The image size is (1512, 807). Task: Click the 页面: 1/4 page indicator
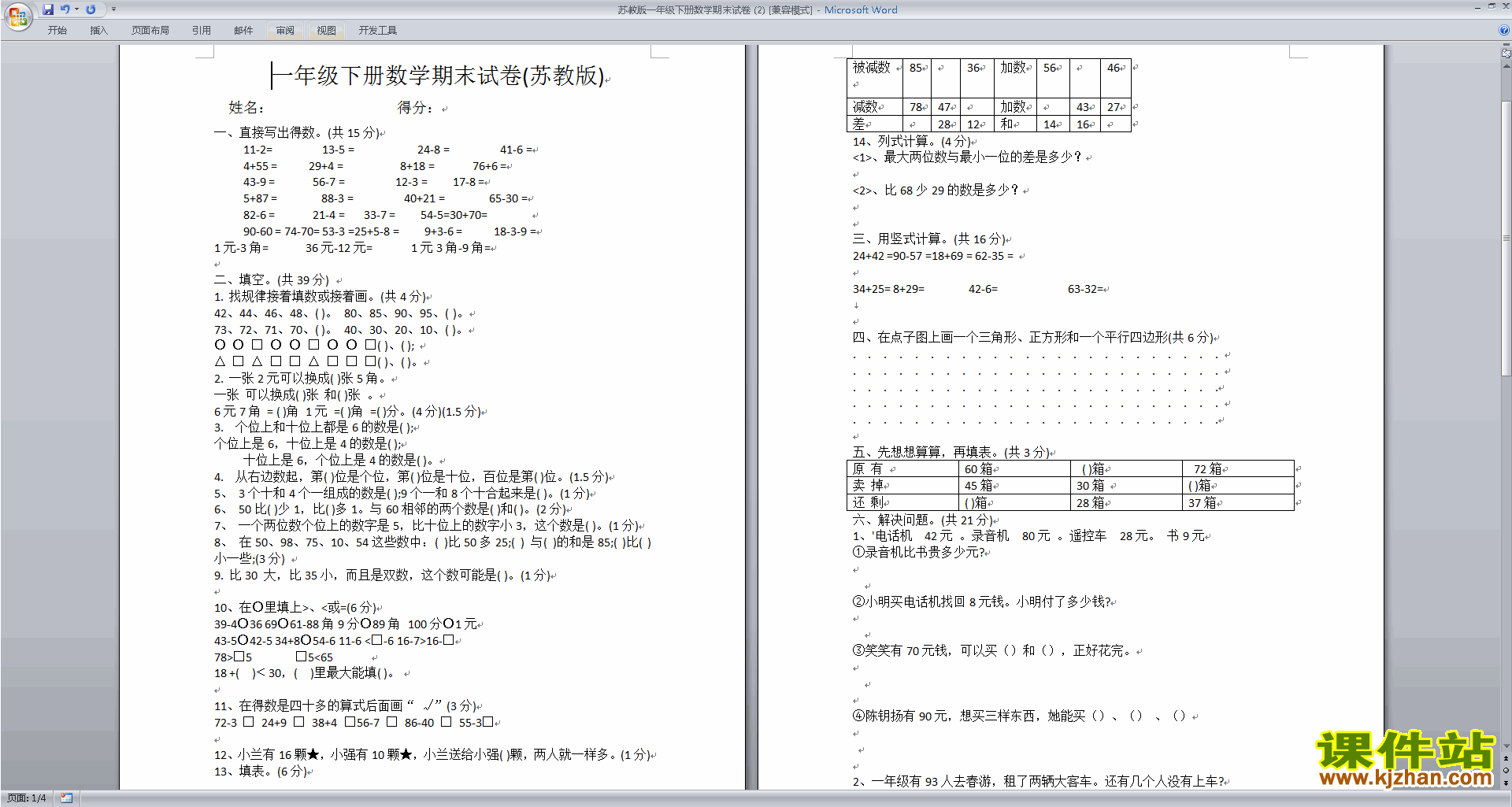[27, 798]
